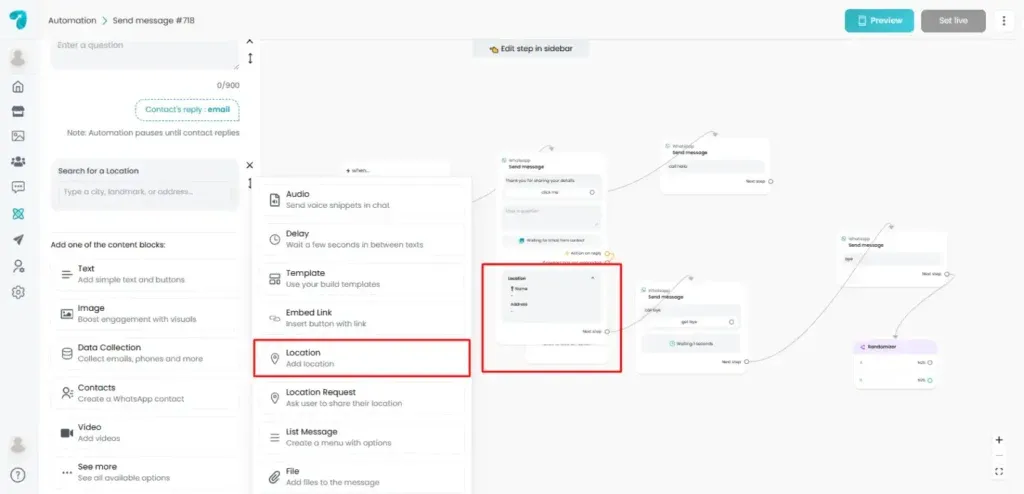This screenshot has width=1024, height=494.
Task: Open the media gallery icon in the sidebar
Action: click(18, 137)
